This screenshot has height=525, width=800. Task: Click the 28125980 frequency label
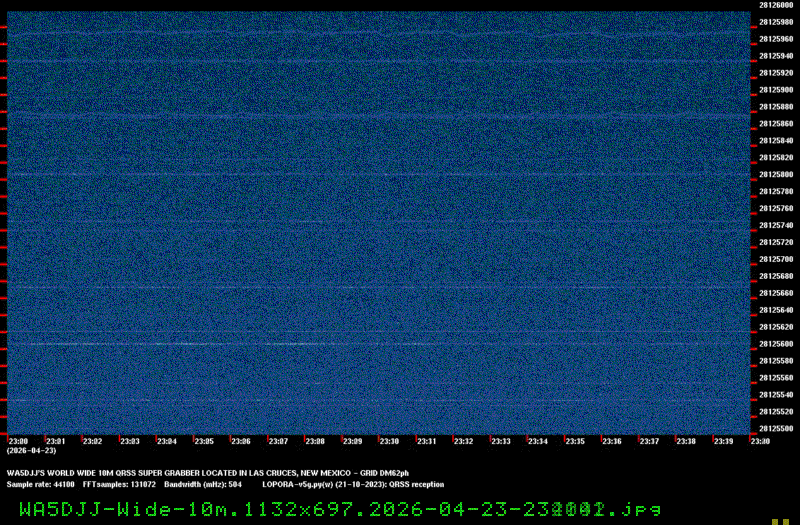click(776, 22)
